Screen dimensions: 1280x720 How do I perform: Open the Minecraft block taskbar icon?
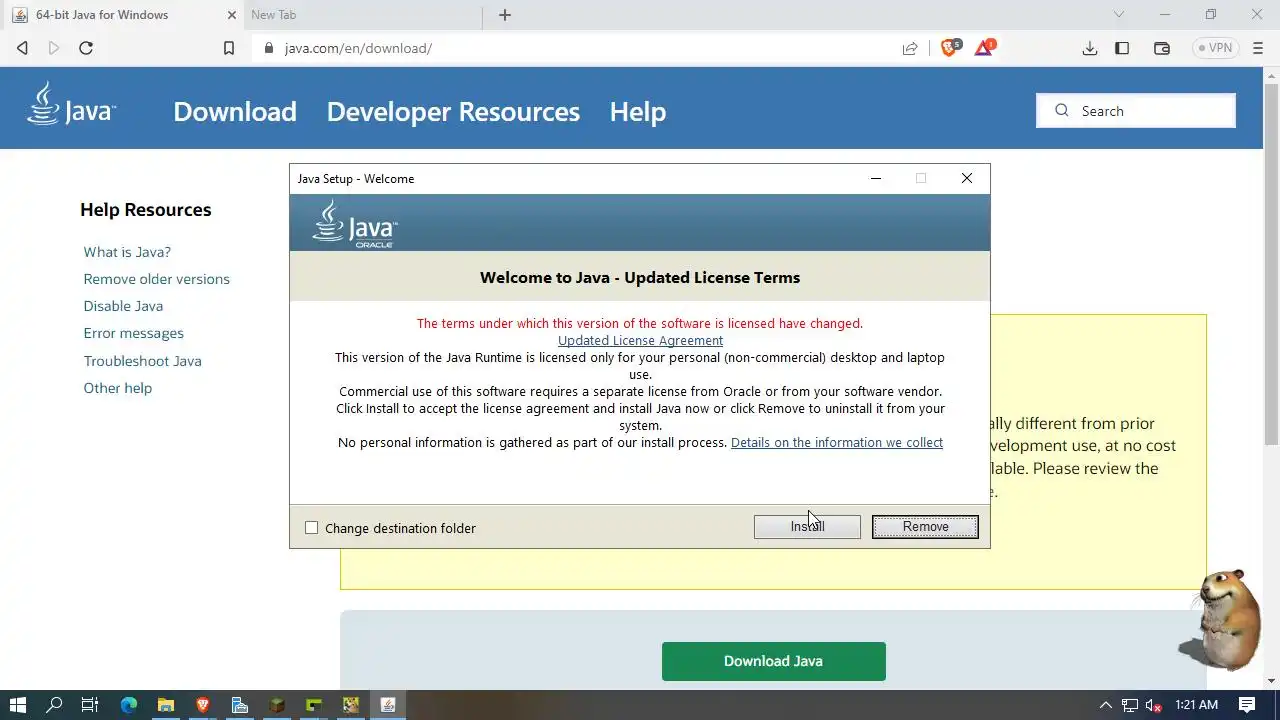pos(277,705)
